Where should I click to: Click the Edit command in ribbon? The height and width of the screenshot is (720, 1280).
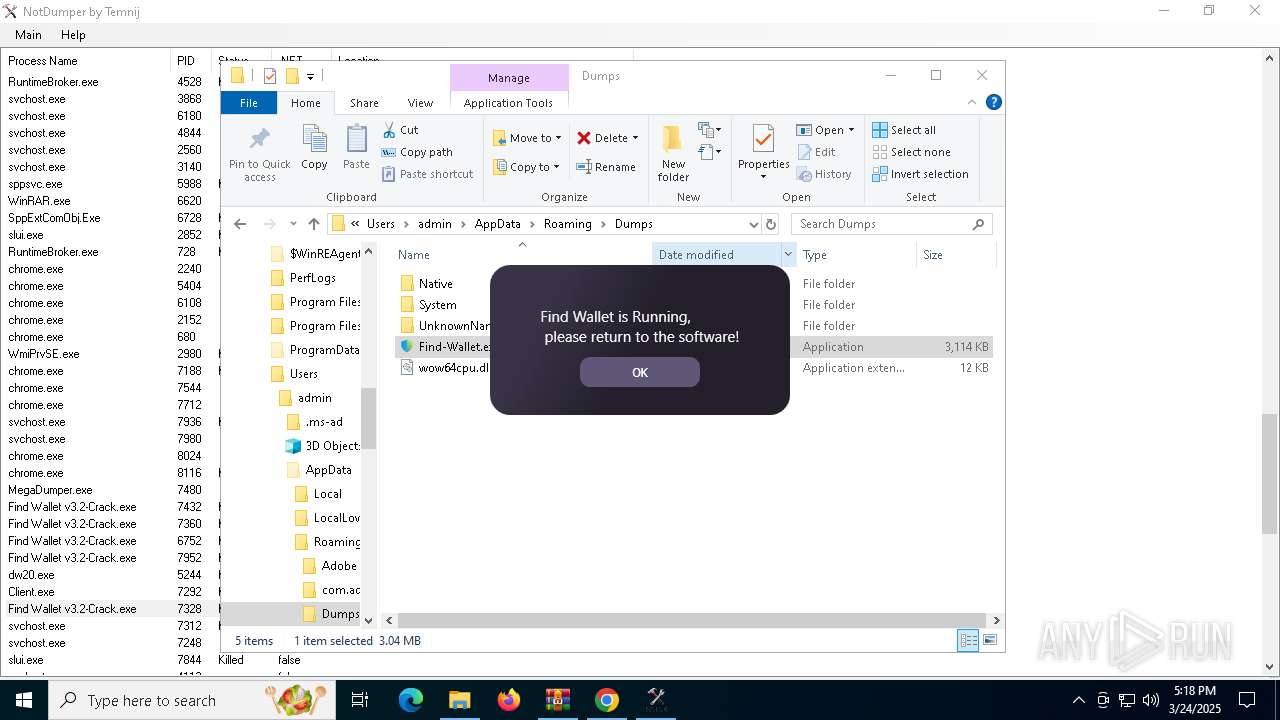tap(816, 152)
